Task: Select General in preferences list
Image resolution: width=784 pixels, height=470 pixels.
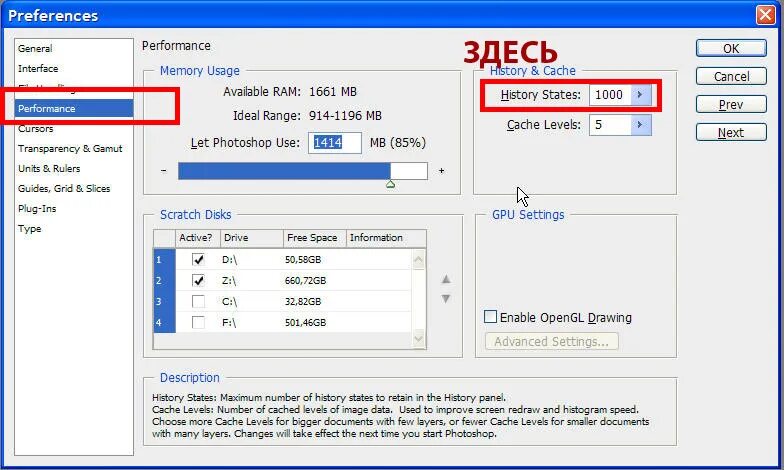Action: point(35,48)
